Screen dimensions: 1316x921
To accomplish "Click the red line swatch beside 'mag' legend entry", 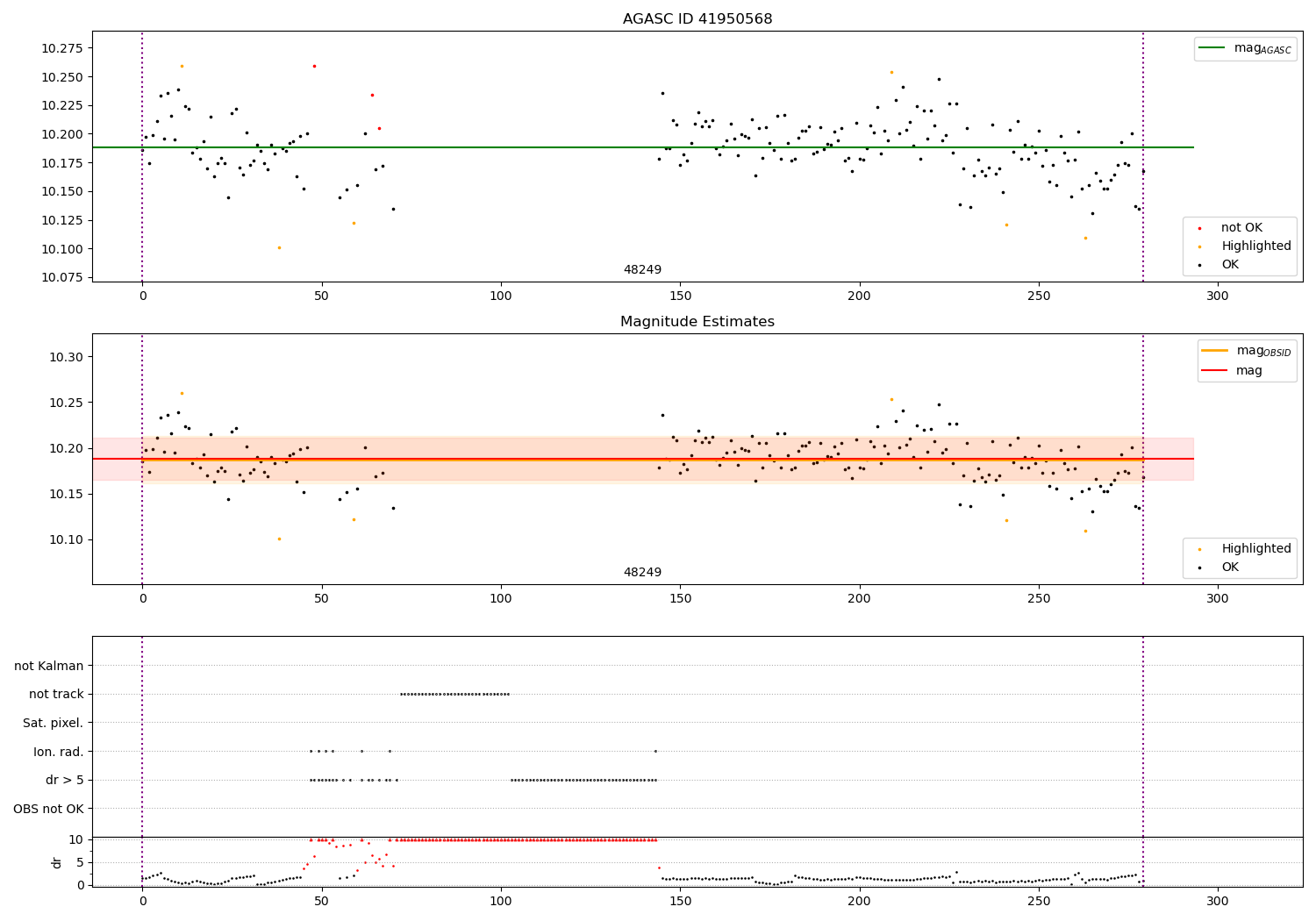I will [1215, 370].
